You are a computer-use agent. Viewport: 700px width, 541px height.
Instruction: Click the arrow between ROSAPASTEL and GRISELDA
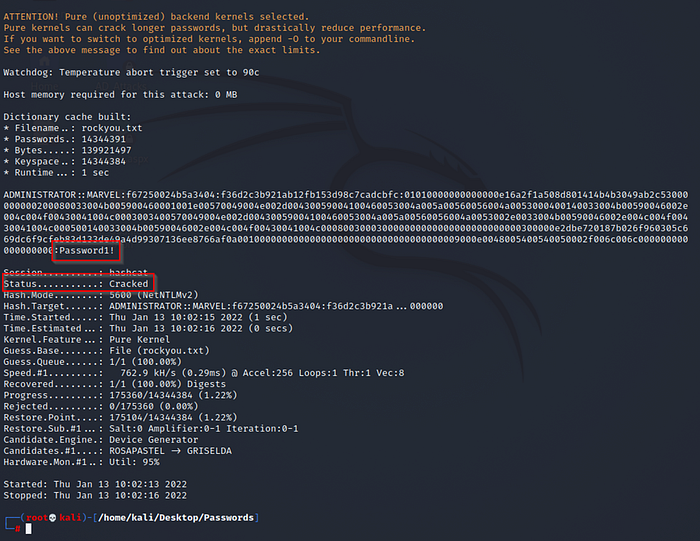point(176,451)
